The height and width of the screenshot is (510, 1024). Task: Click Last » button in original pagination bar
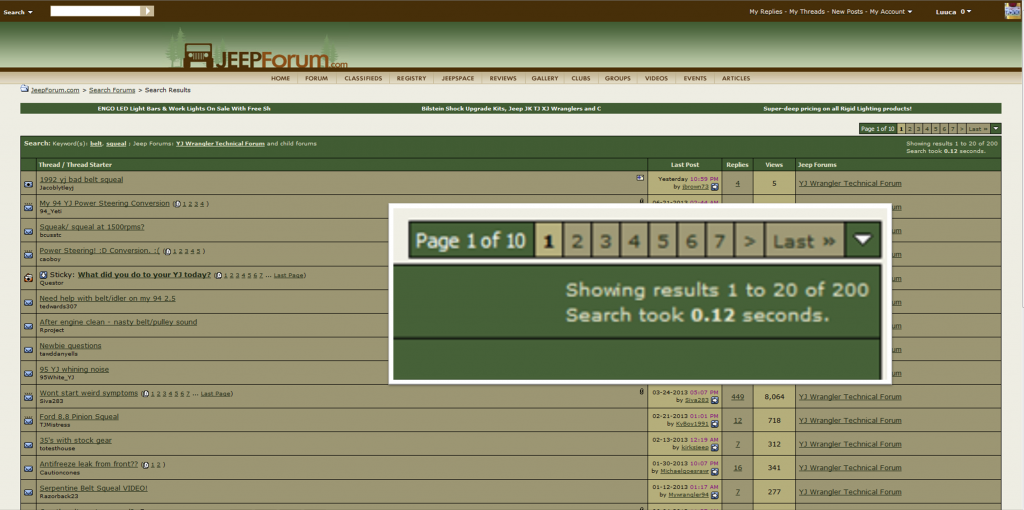[x=978, y=129]
